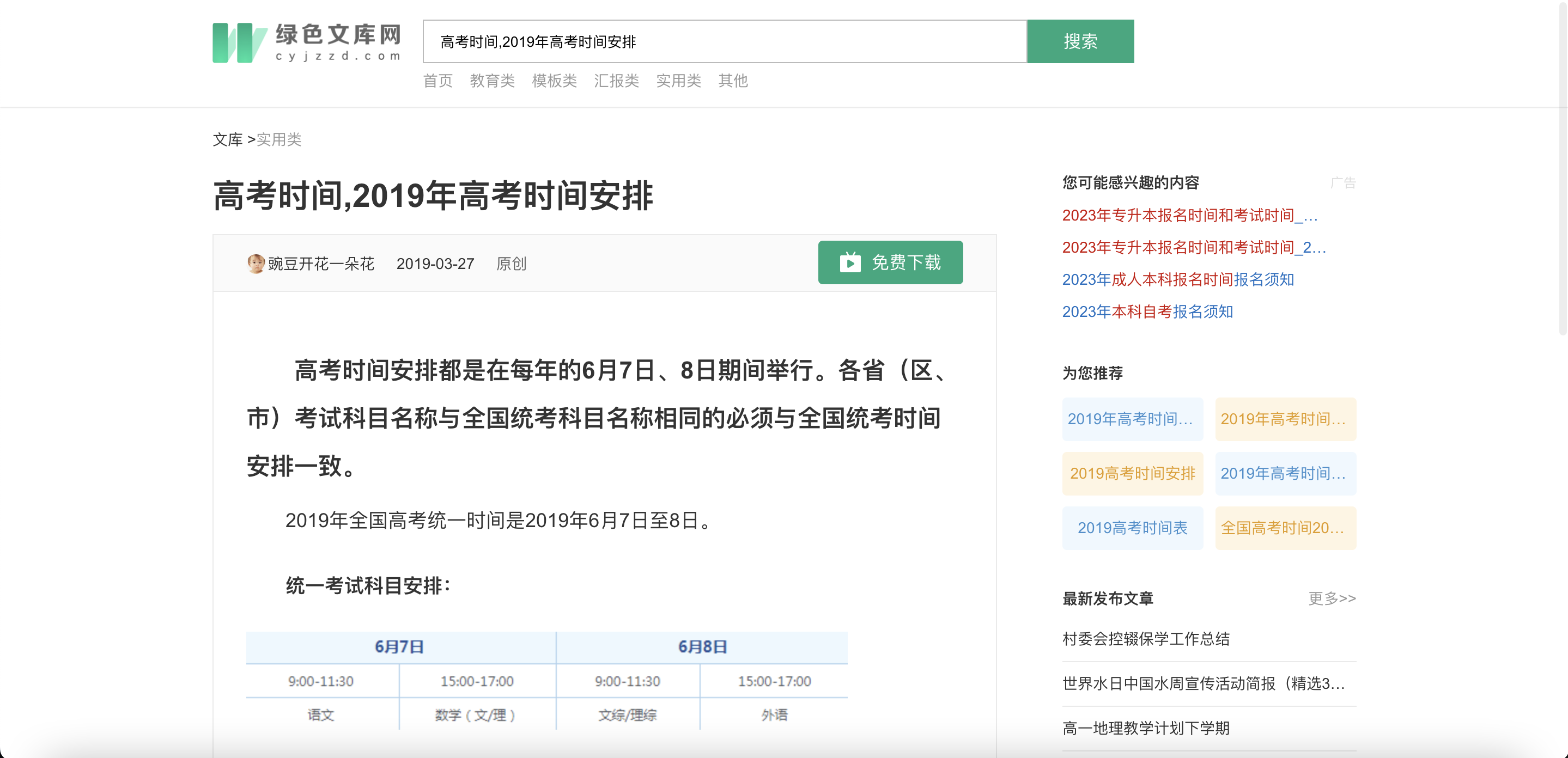1568x758 pixels.
Task: Open the 汇报类 category
Action: 616,80
